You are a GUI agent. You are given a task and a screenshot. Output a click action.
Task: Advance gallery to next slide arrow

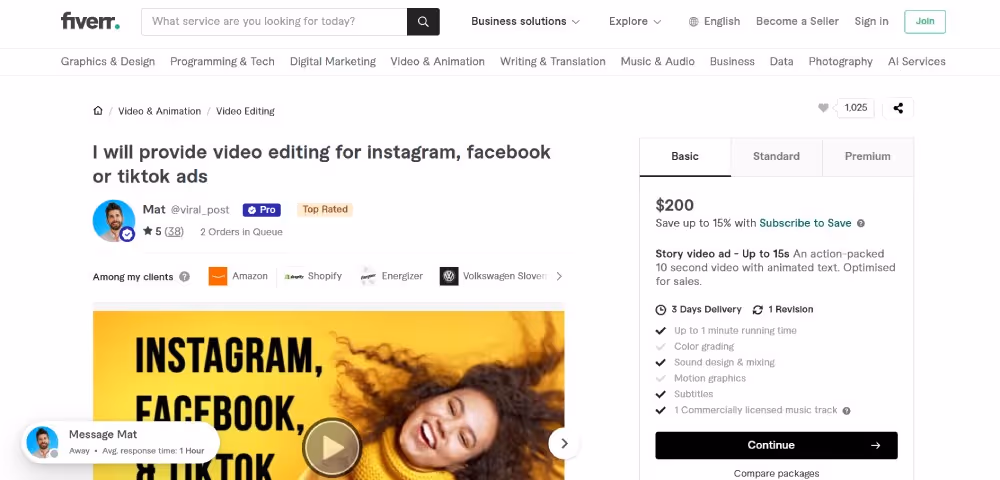coord(564,444)
